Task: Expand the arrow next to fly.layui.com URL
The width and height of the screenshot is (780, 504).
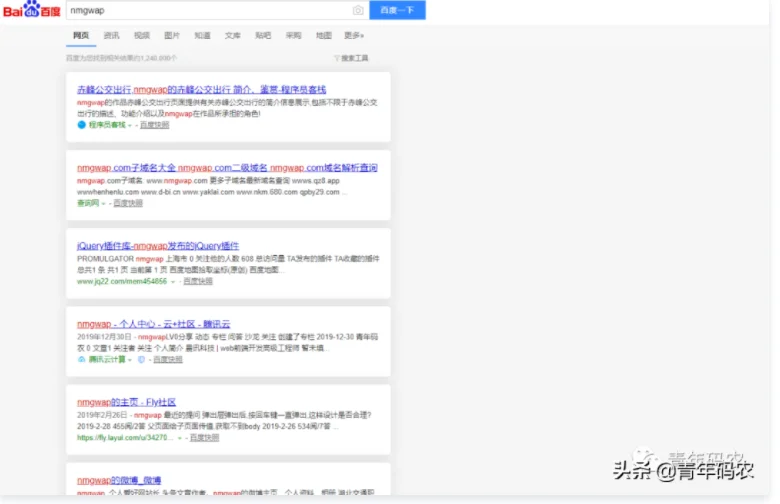Action: coord(180,438)
